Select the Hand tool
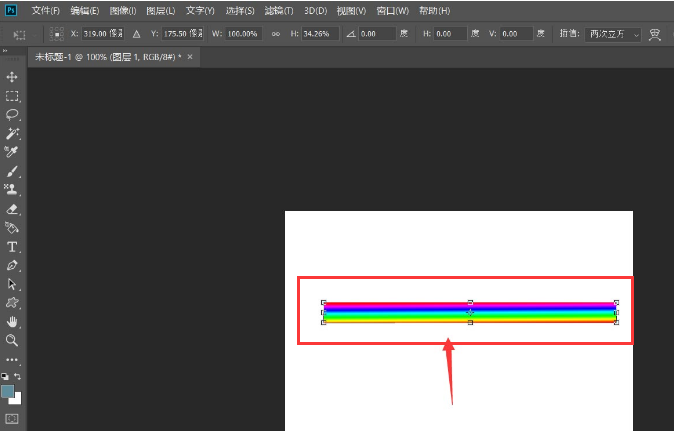 (12, 321)
